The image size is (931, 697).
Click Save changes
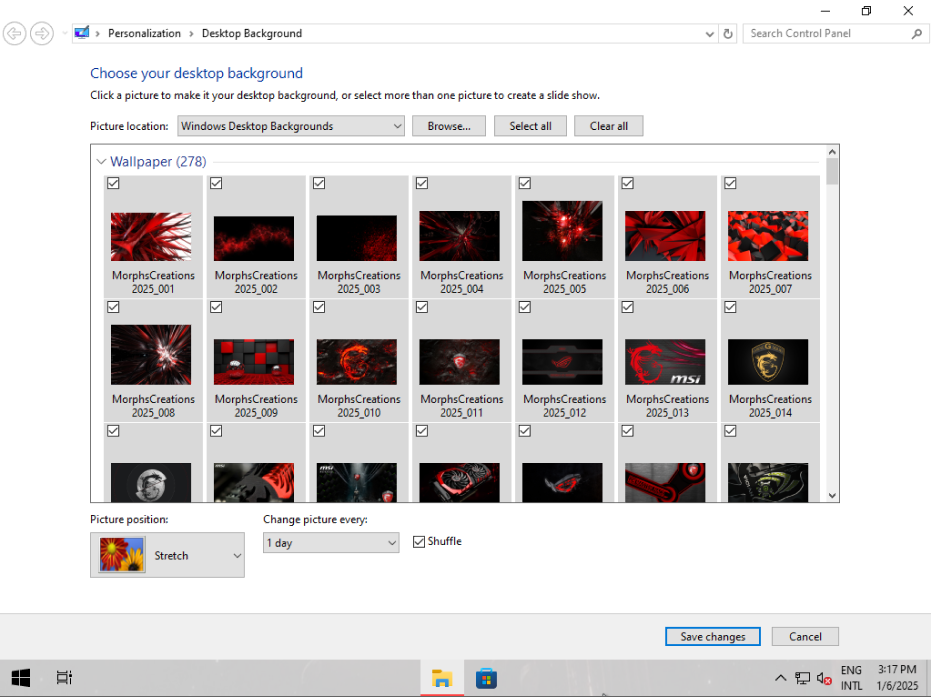click(712, 636)
